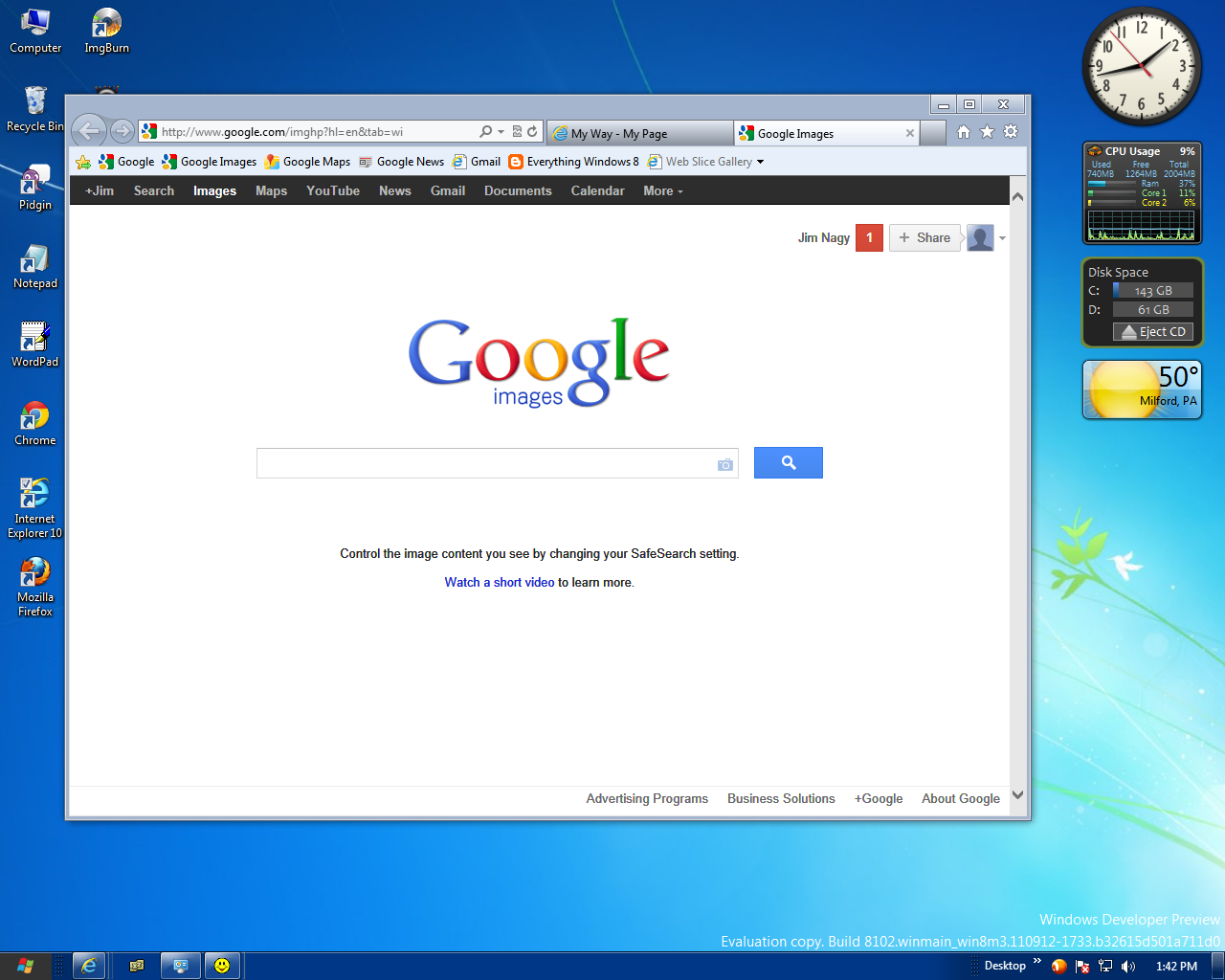Click the page scrollbar up arrow
The height and width of the screenshot is (980, 1225).
(x=1018, y=196)
